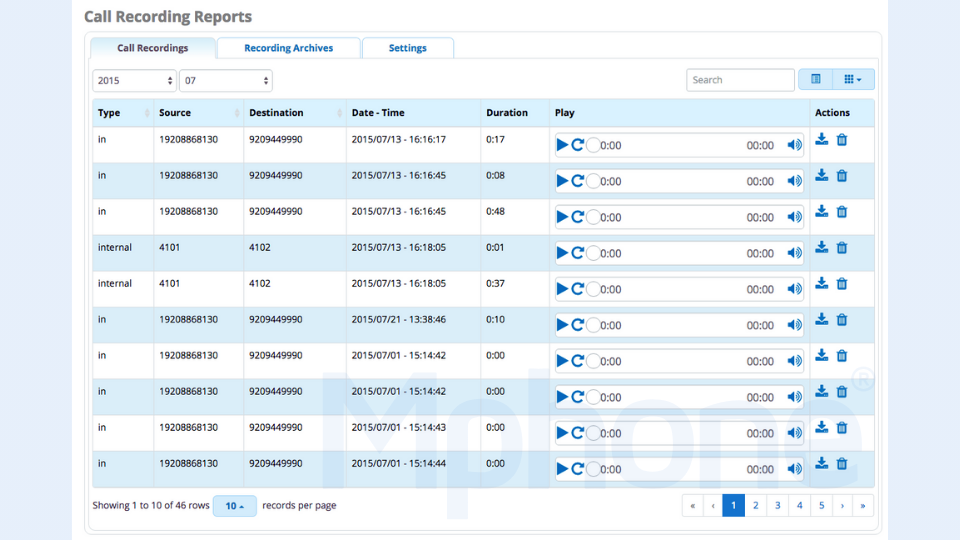Seek slider of the 15:14:44 recording
Viewport: 960px width, 540px height.
[593, 469]
